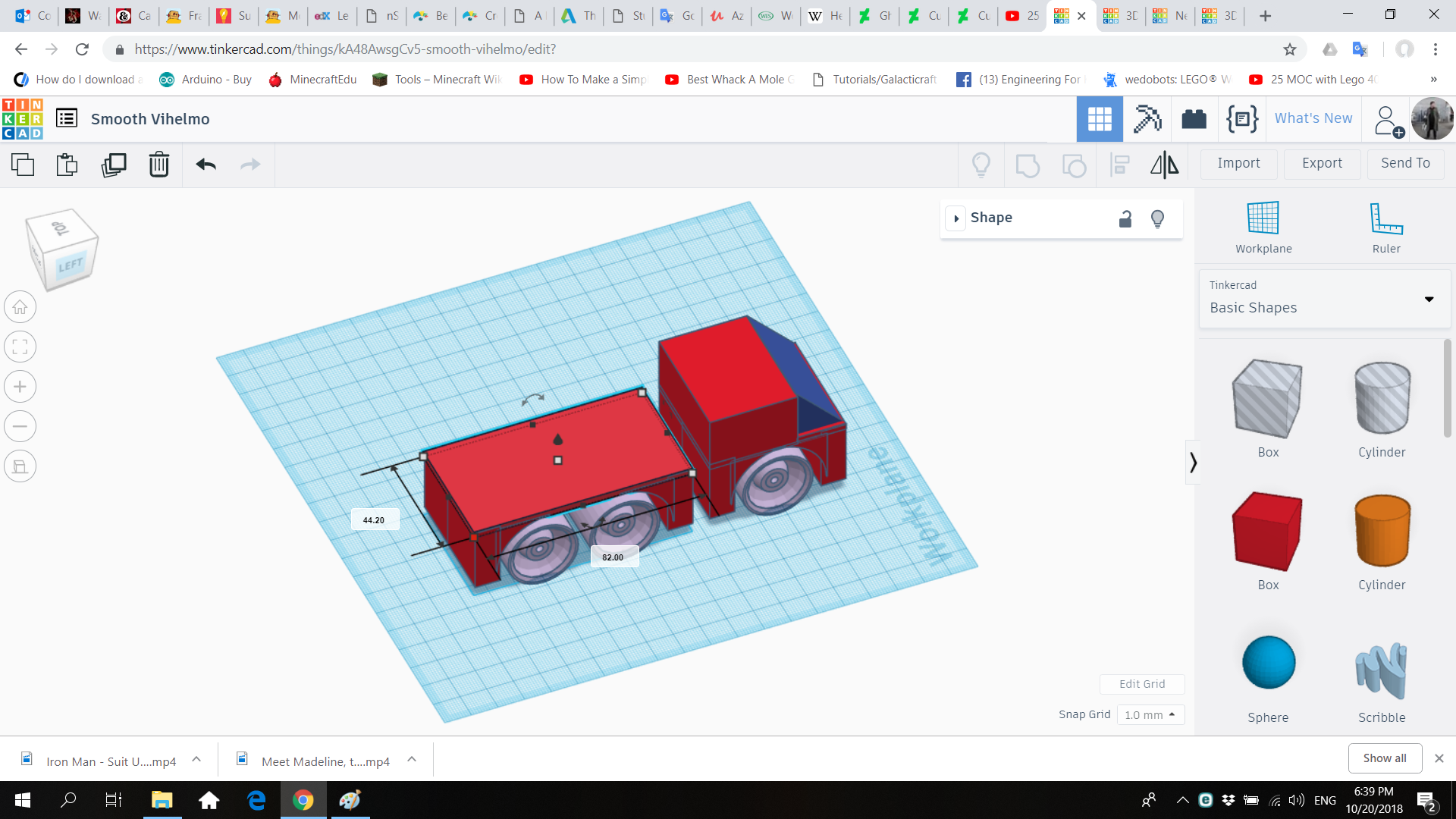Open Snap Grid 1.0 mm dropdown
The height and width of the screenshot is (819, 1456).
tap(1150, 715)
